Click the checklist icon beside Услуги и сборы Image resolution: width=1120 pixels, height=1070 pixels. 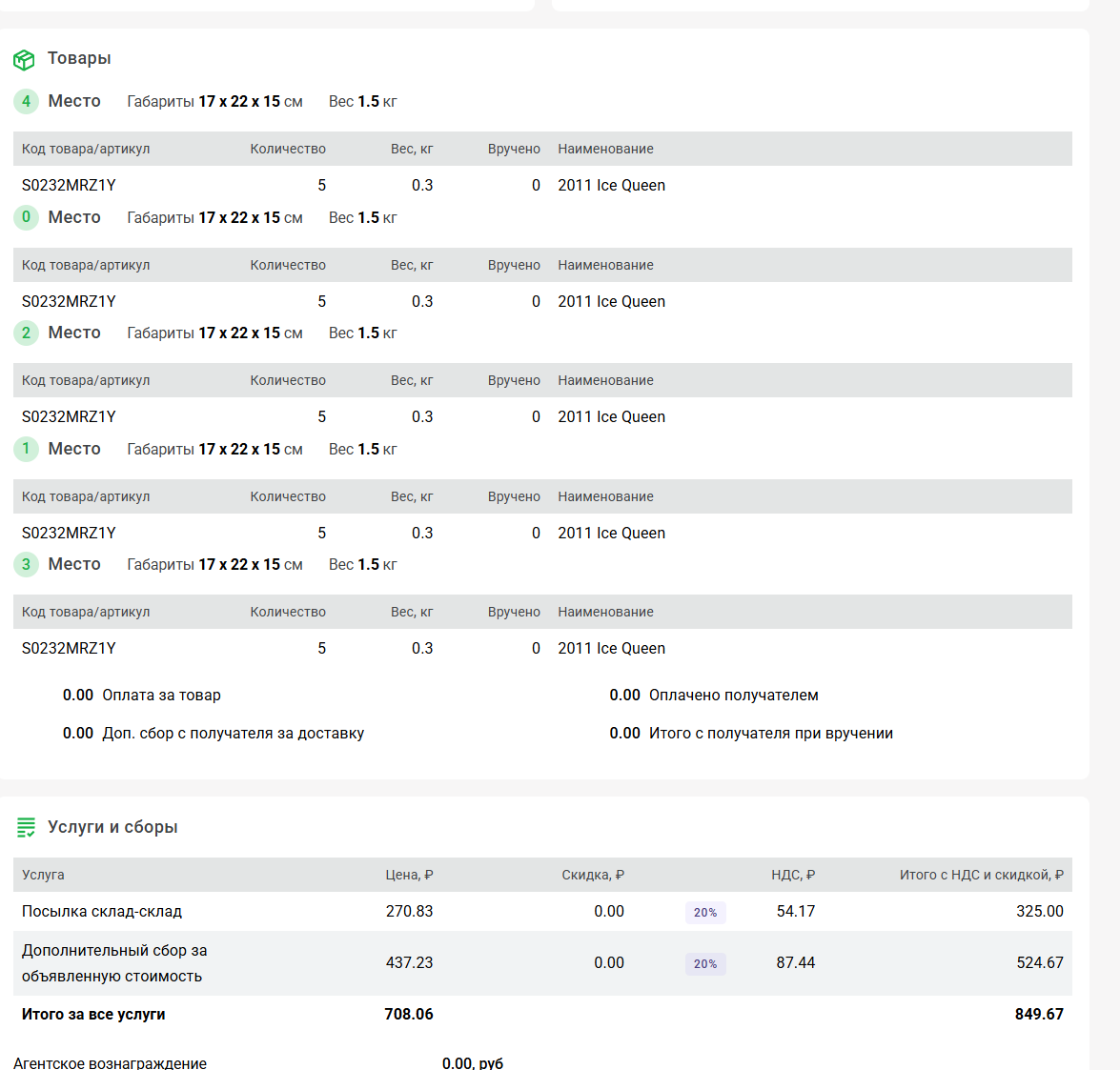click(x=26, y=828)
